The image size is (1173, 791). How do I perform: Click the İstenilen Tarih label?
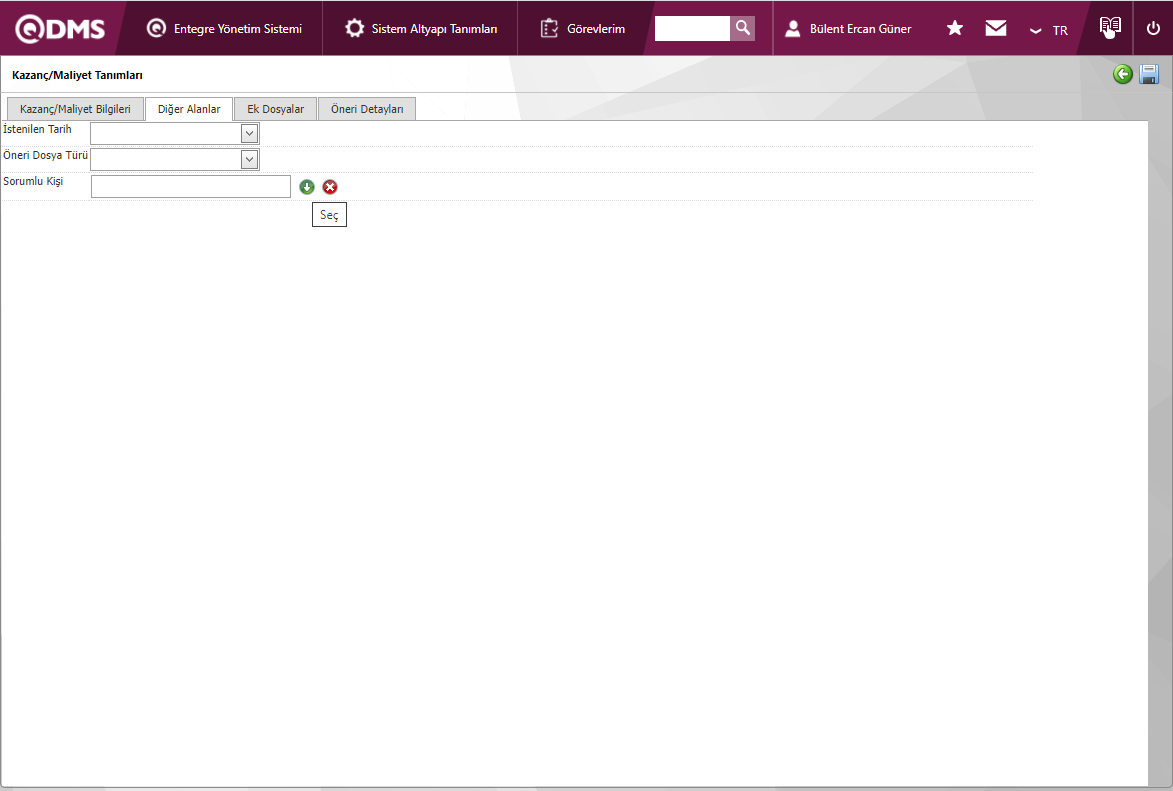point(37,129)
